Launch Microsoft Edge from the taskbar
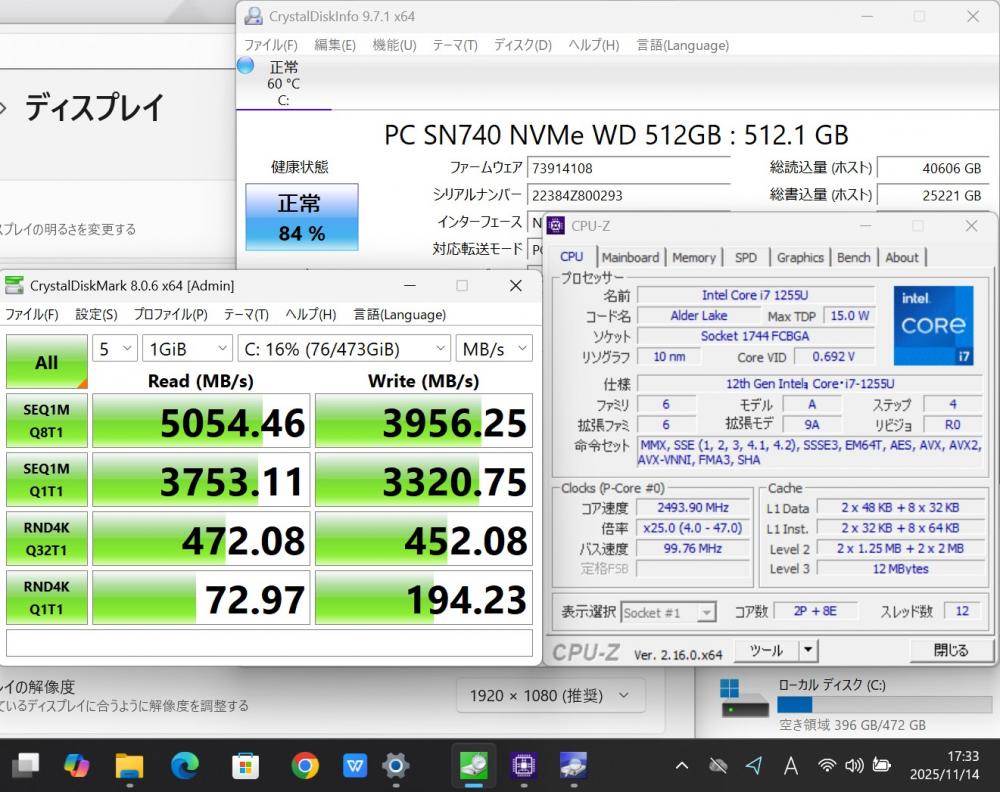 click(x=185, y=765)
